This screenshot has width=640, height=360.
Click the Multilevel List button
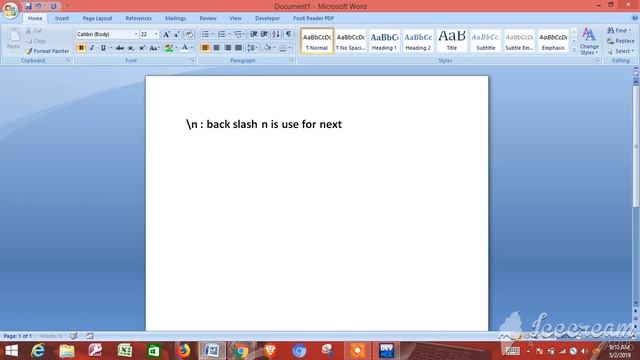pyautogui.click(x=238, y=34)
